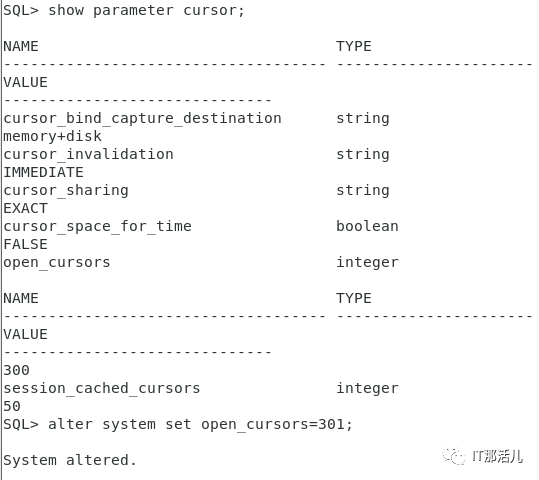Select the session_cached_cursors parameter name
Viewport: 539px width, 480px height.
[102, 389]
